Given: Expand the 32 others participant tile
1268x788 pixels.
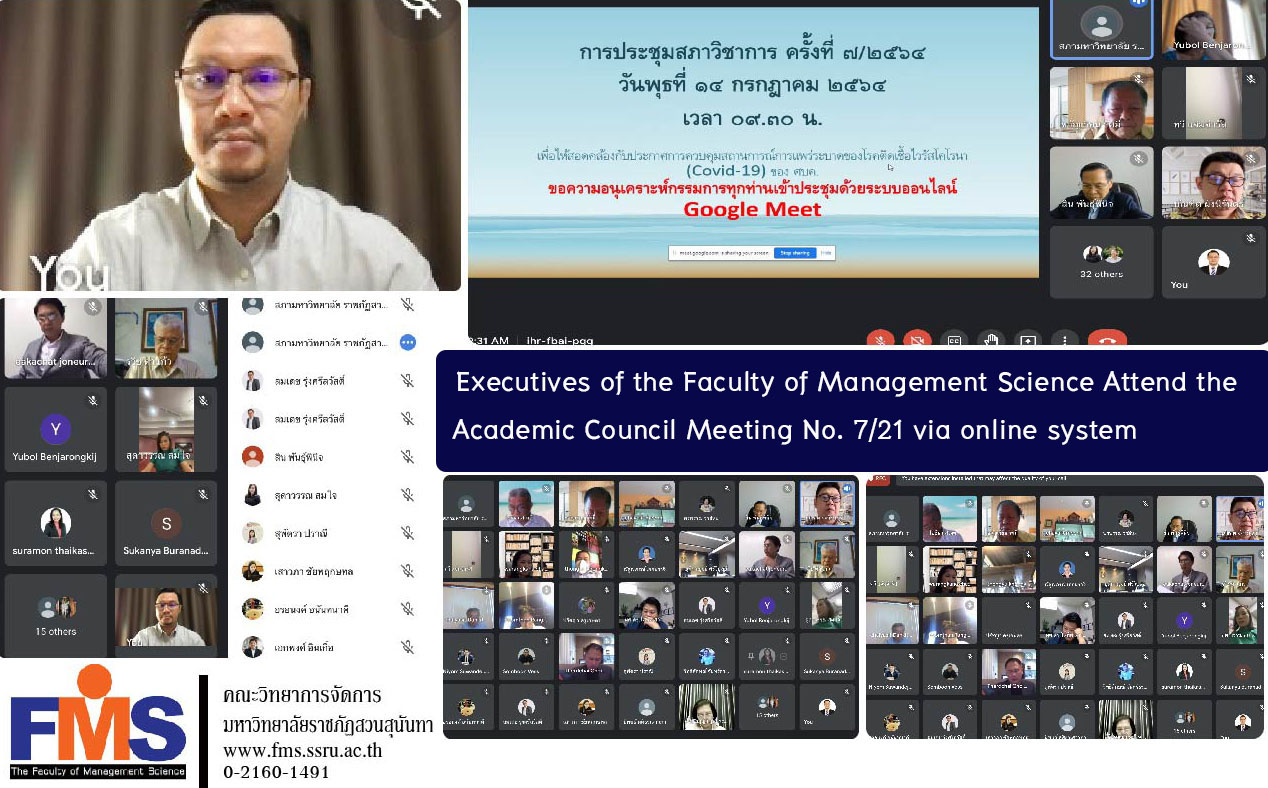Looking at the screenshot, I should pyautogui.click(x=1101, y=262).
